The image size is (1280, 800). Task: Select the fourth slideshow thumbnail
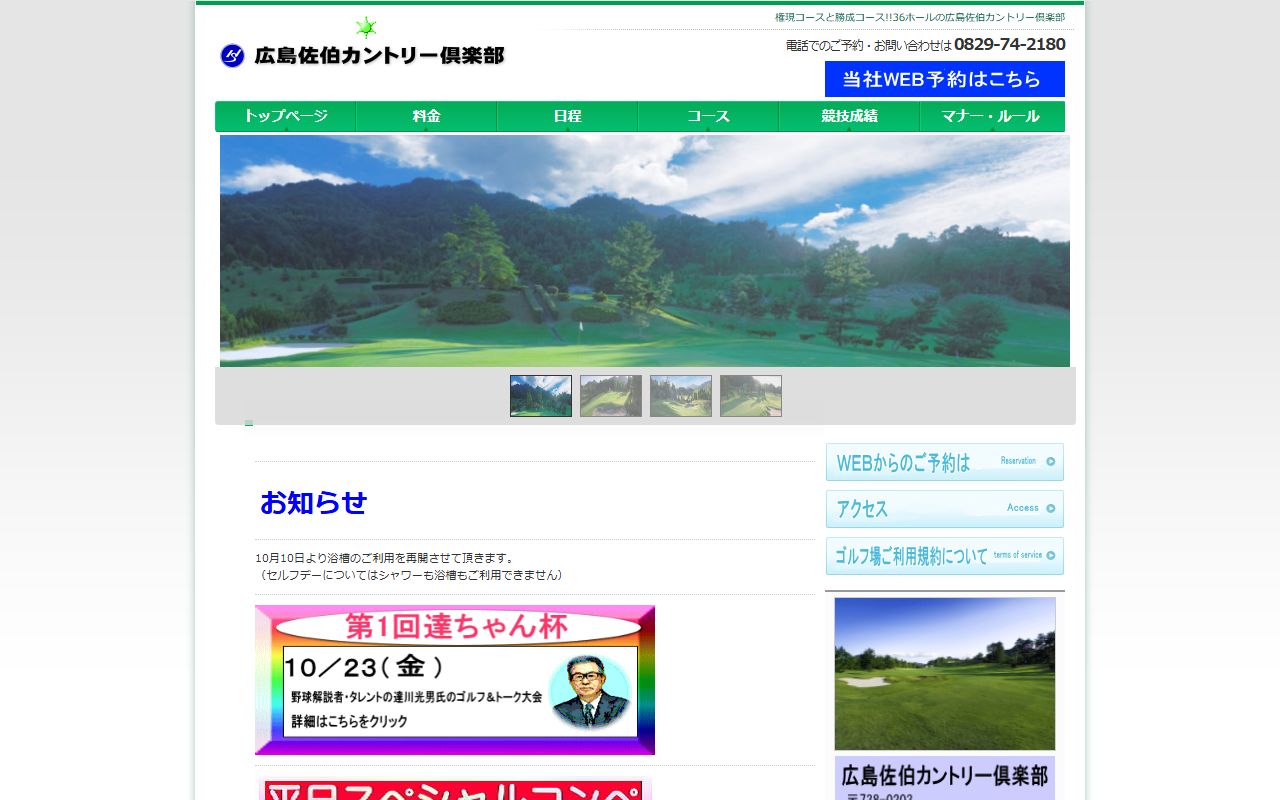pyautogui.click(x=751, y=396)
